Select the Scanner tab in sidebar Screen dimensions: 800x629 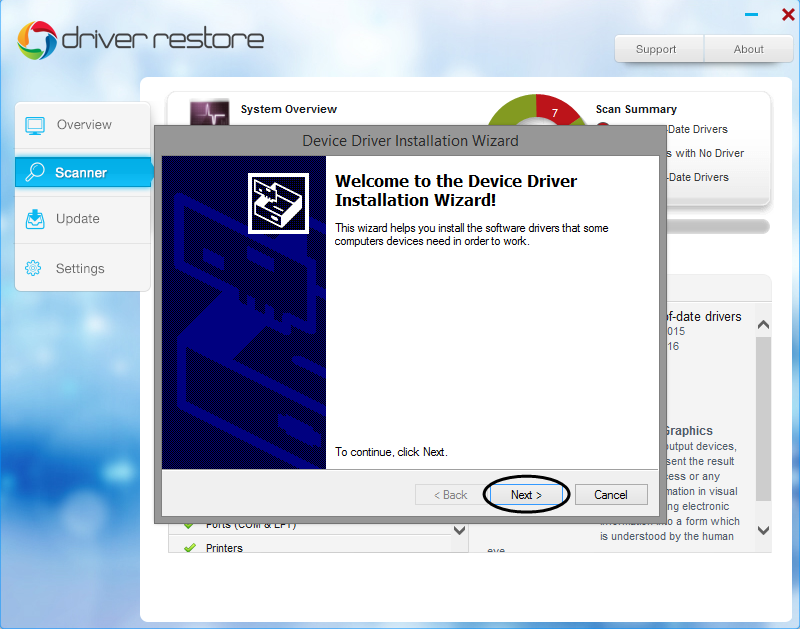coord(83,172)
